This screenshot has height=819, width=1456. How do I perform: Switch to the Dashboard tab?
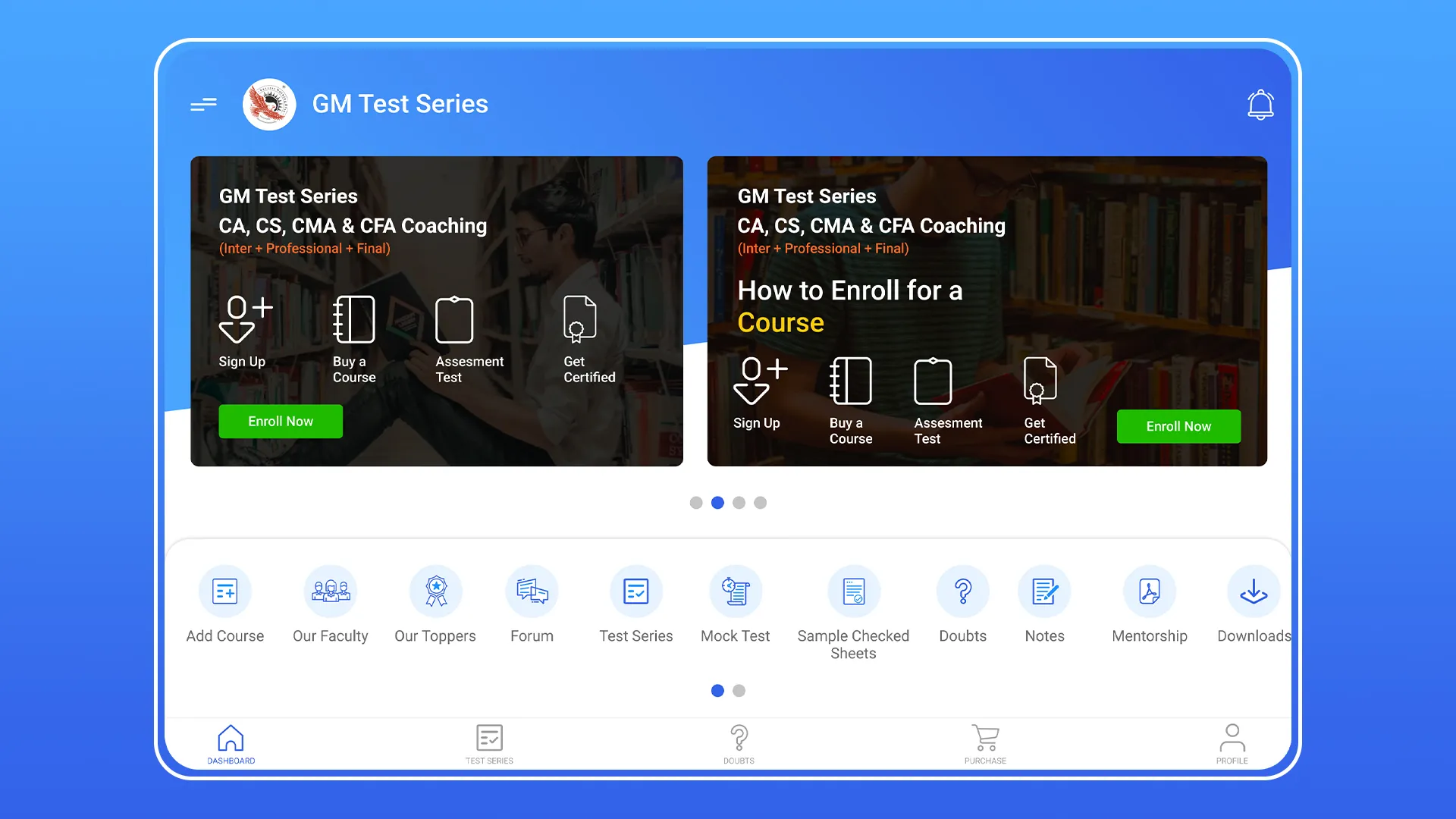pyautogui.click(x=231, y=744)
